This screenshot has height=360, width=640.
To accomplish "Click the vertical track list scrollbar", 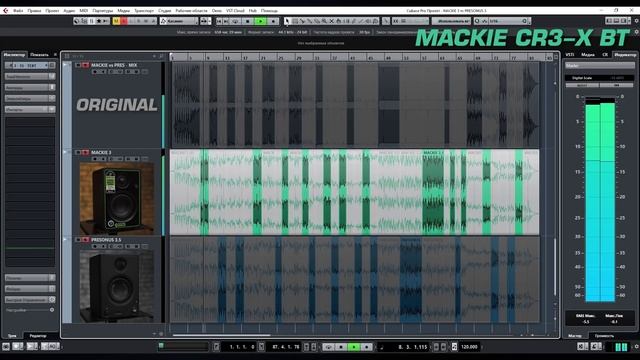I will tap(555, 267).
